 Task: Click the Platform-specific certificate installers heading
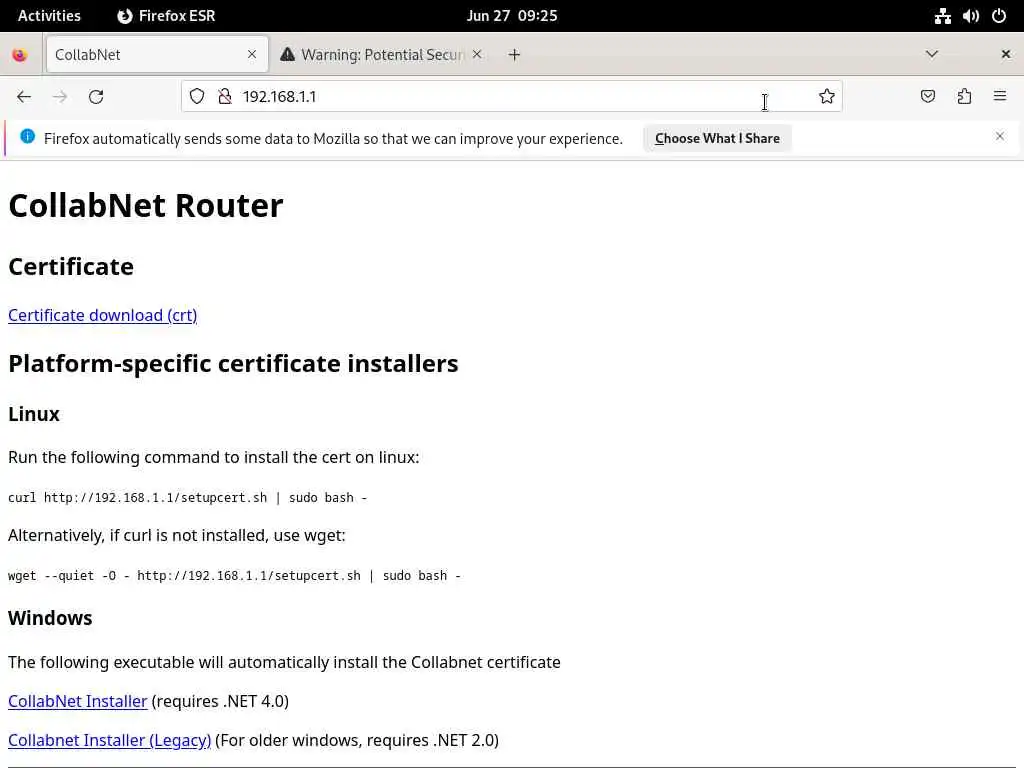(x=233, y=364)
